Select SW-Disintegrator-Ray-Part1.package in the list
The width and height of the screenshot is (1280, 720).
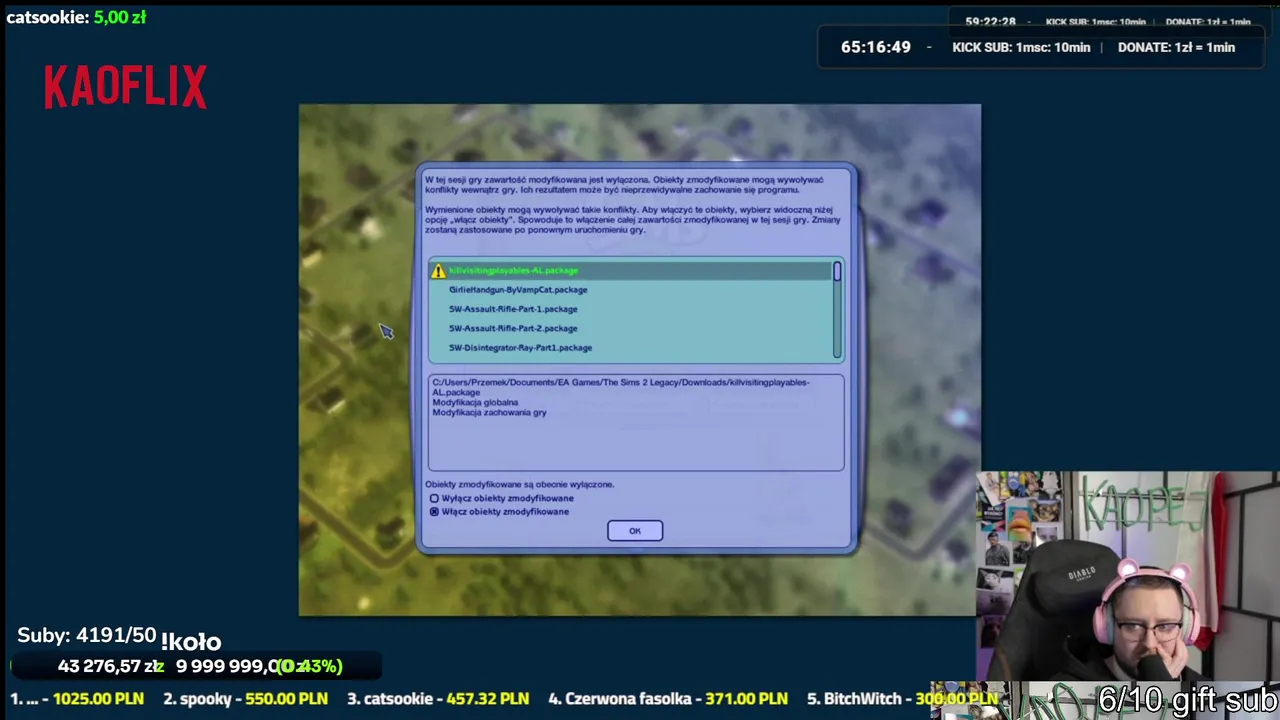click(520, 348)
